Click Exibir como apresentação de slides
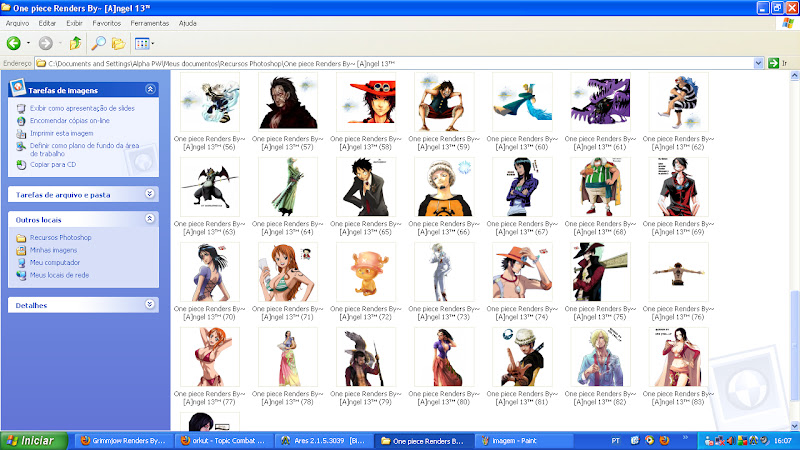The height and width of the screenshot is (450, 800). 82,108
